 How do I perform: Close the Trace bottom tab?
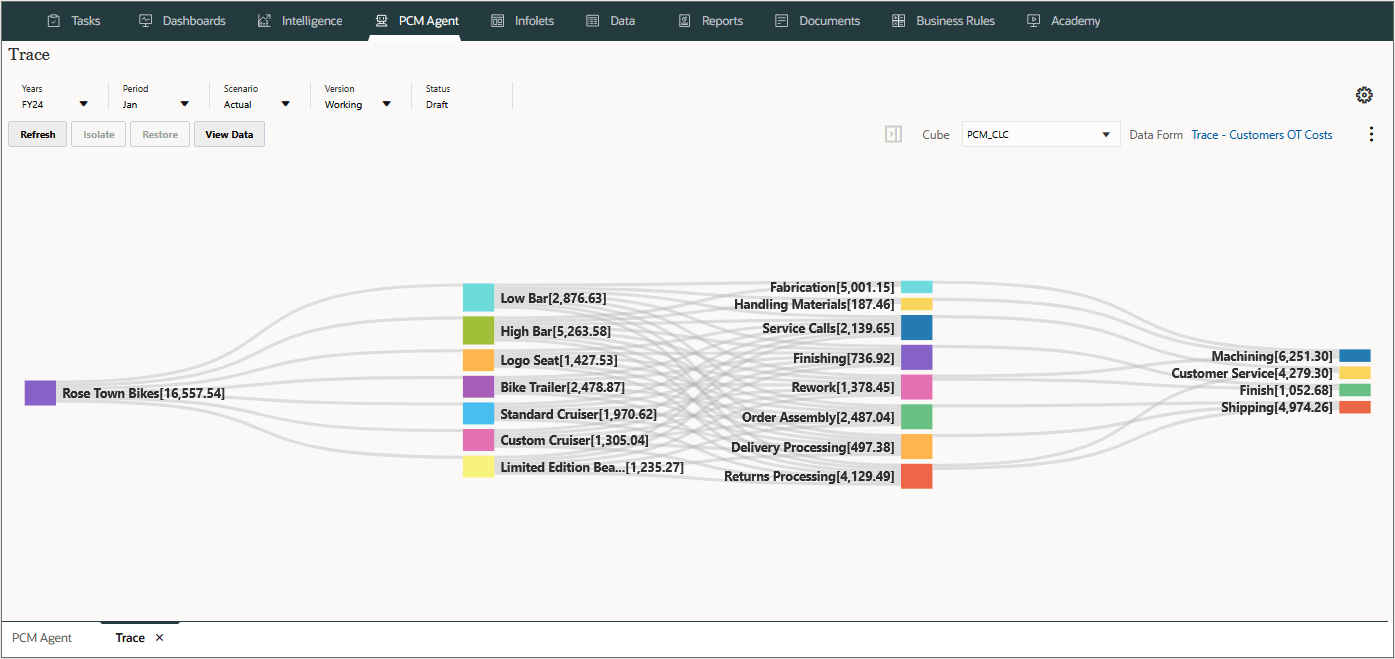pyautogui.click(x=159, y=638)
